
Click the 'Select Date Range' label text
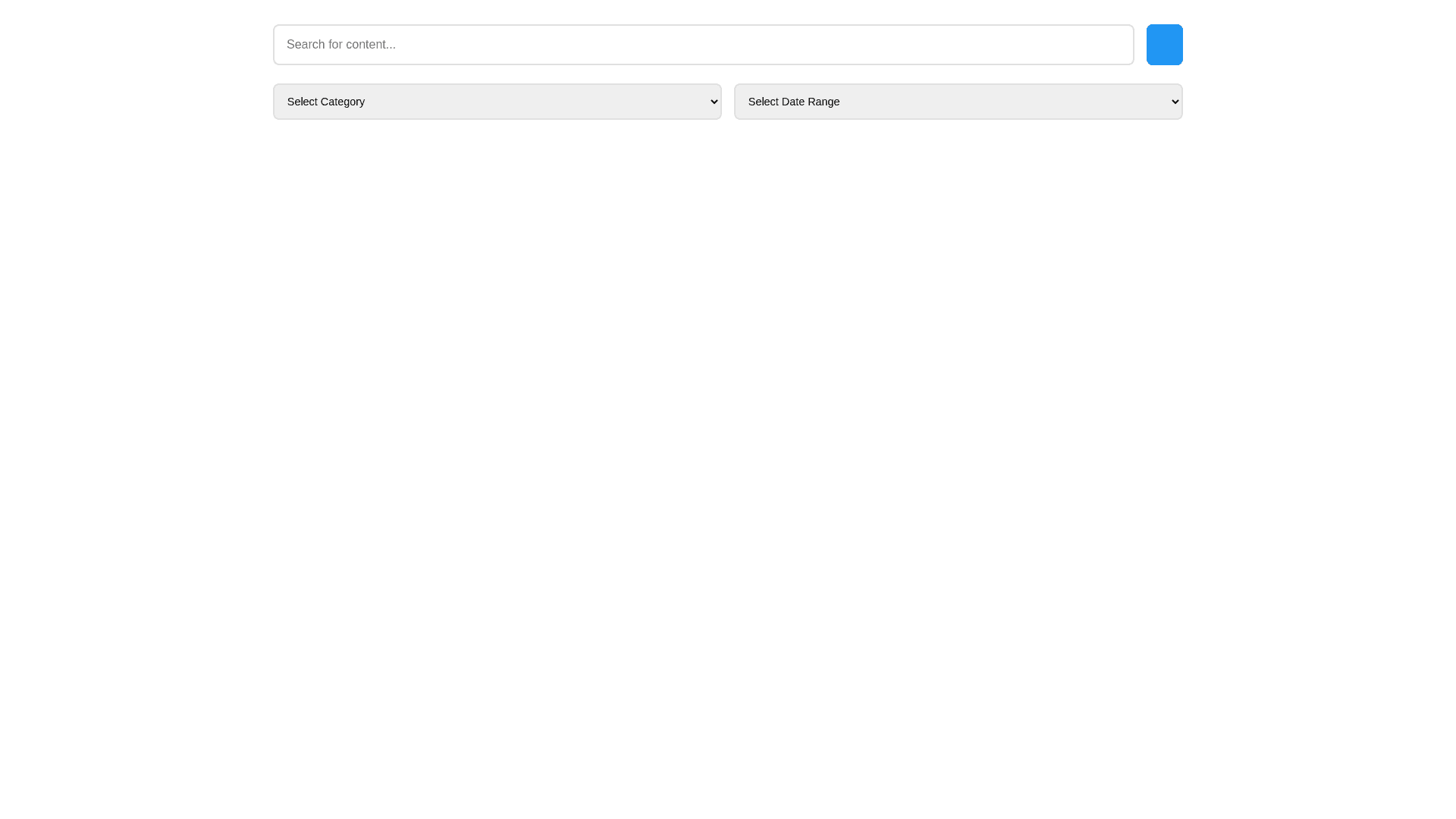794,102
